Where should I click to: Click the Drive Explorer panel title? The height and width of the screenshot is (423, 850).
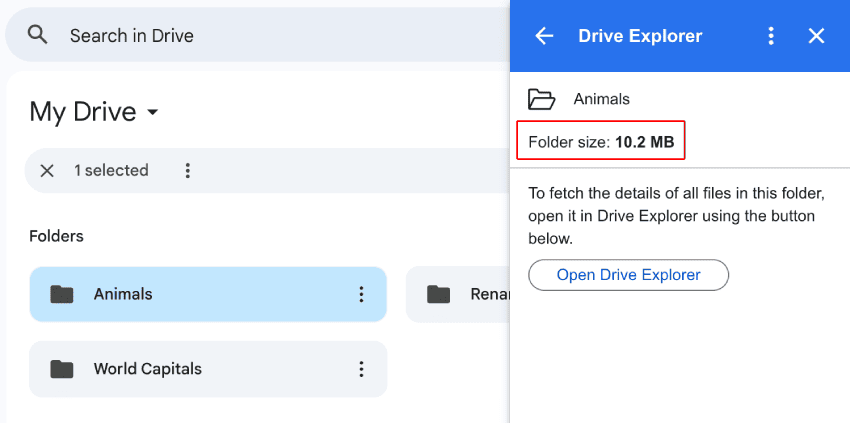pos(640,36)
